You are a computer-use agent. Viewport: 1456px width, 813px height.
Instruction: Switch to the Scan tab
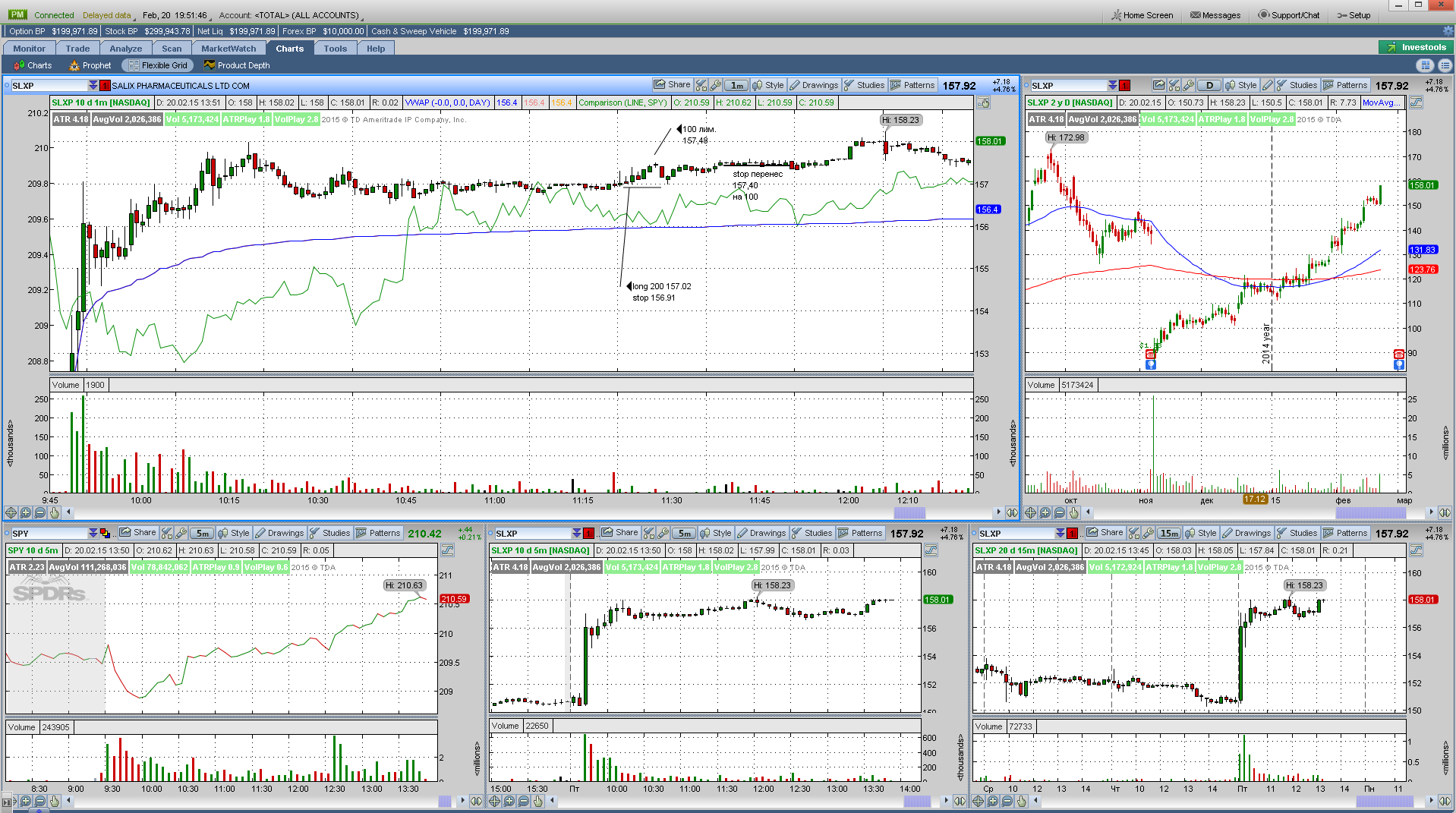[172, 49]
